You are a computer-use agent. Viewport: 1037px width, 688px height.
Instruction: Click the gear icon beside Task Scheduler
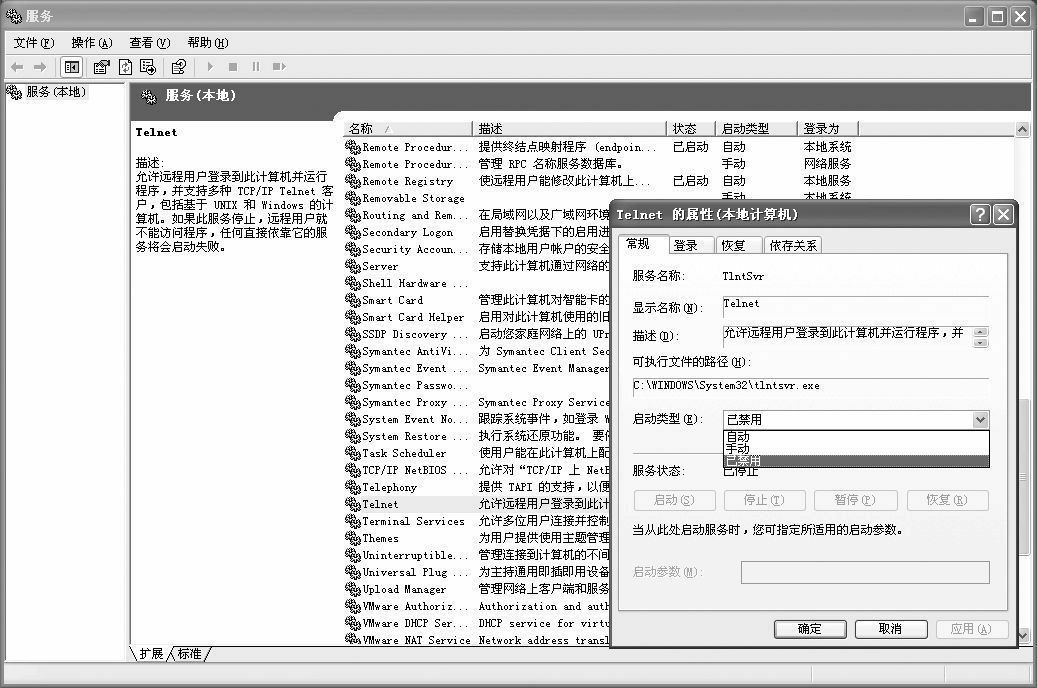(352, 453)
